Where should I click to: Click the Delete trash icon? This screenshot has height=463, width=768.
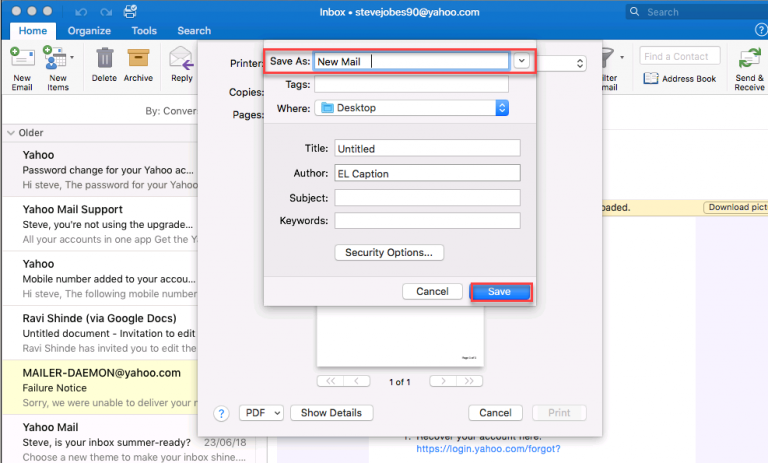point(104,58)
